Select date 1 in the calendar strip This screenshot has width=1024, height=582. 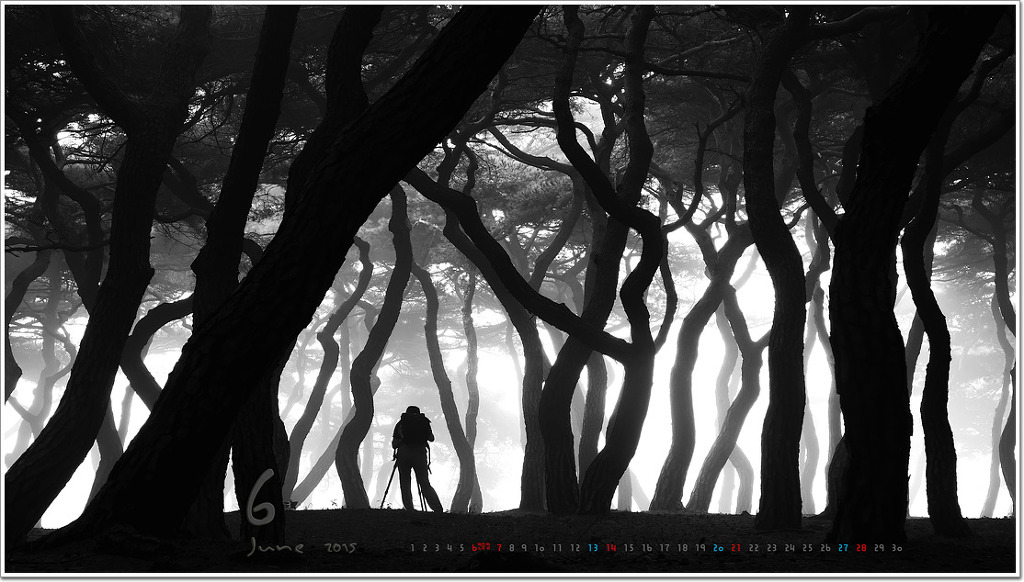click(x=412, y=548)
